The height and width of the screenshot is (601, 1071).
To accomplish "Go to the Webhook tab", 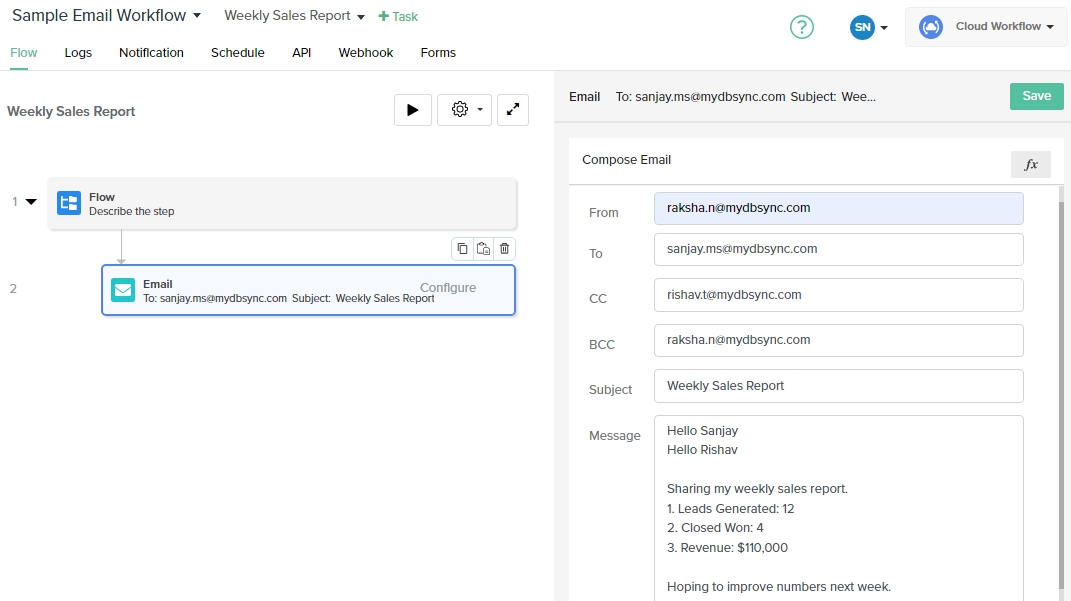I will pos(365,53).
